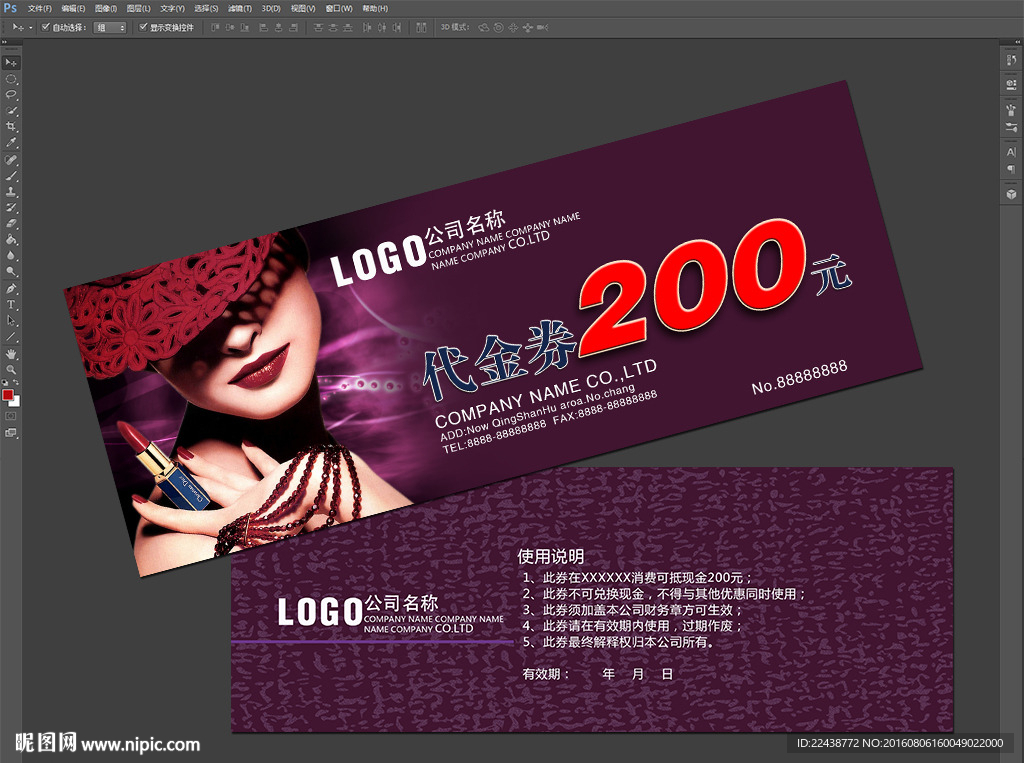Select the Pen tool

pyautogui.click(x=11, y=289)
